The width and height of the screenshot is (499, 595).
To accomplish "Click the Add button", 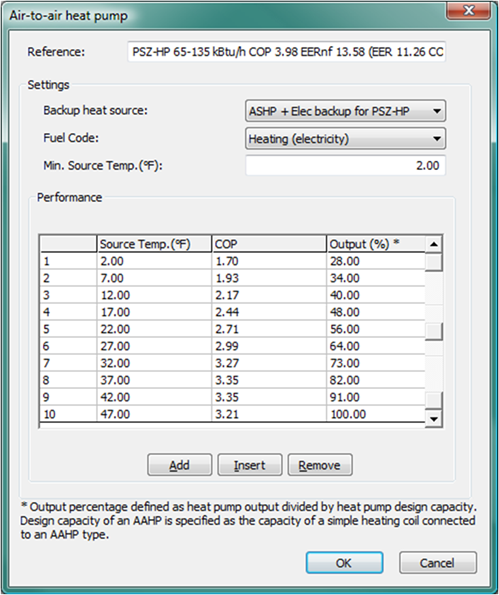I will [x=179, y=465].
